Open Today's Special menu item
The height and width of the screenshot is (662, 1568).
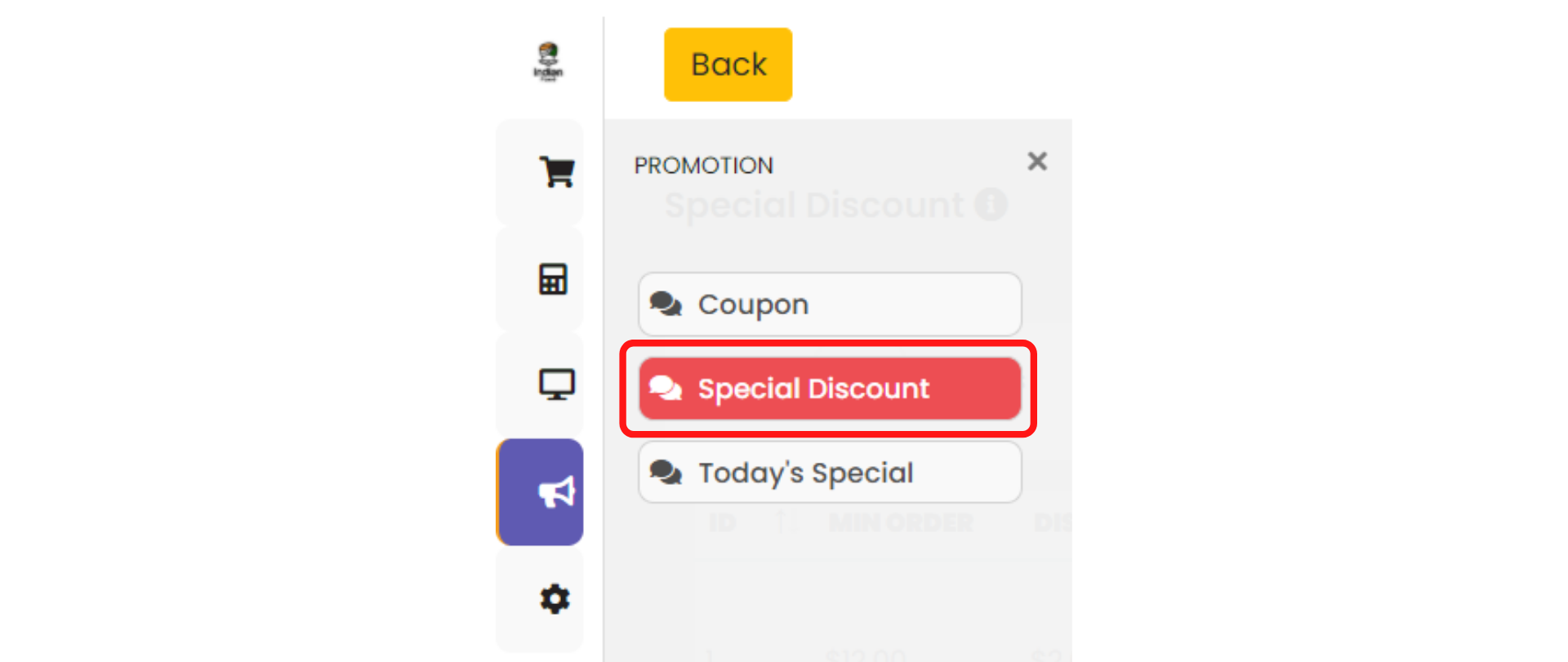[x=830, y=473]
